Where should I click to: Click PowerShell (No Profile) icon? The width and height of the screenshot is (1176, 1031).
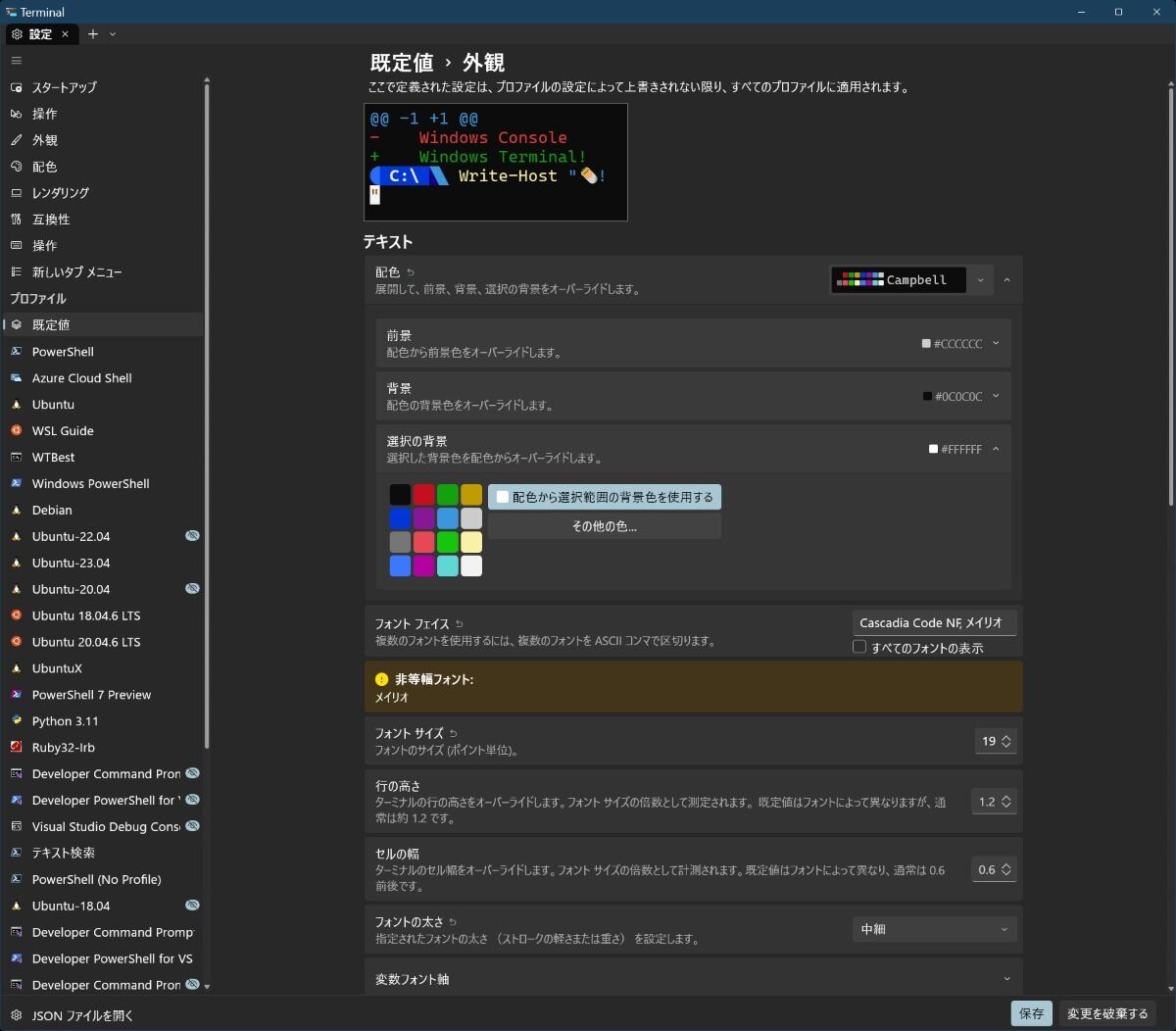point(16,879)
